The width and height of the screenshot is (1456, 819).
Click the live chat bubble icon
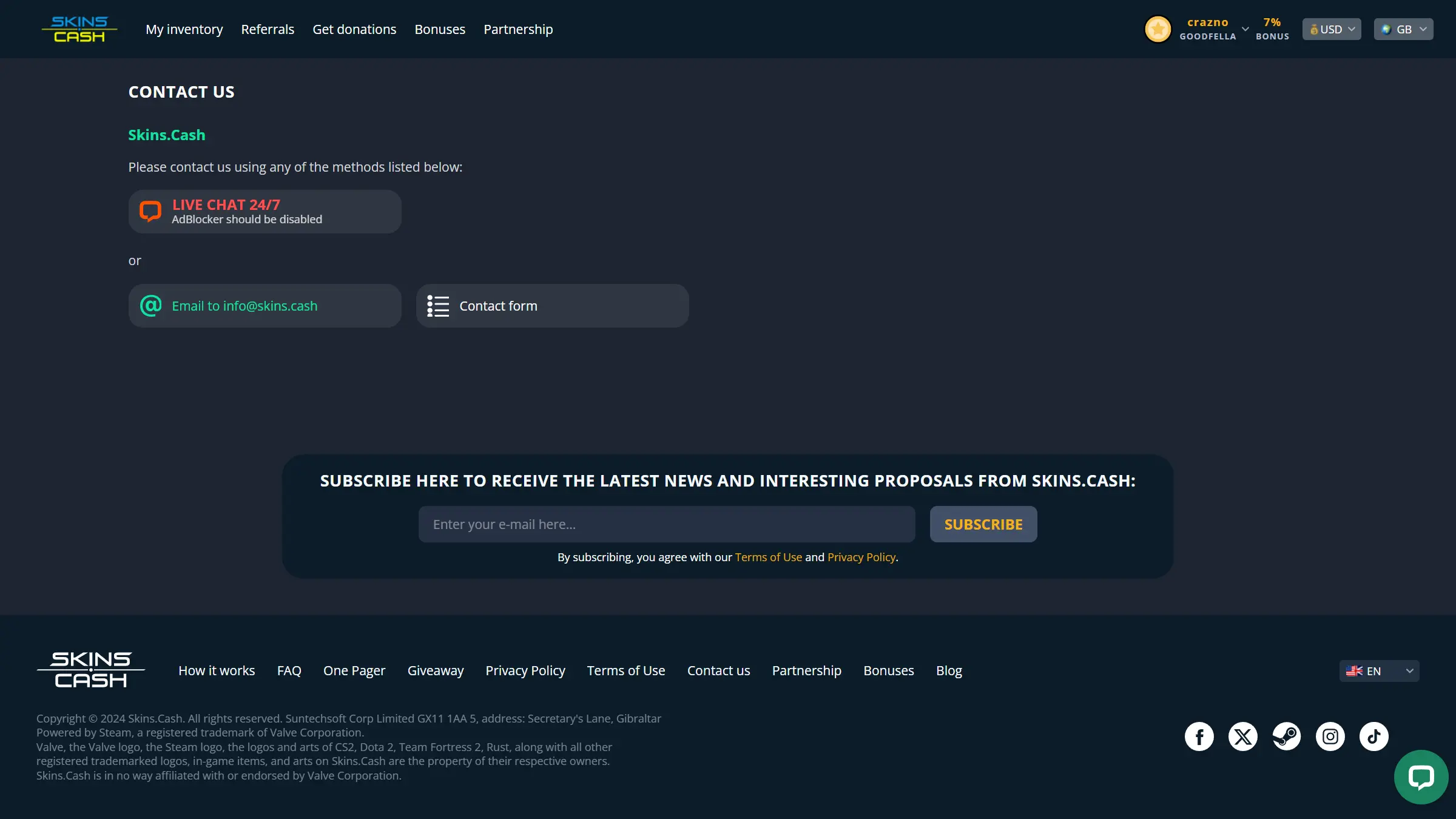[x=150, y=212]
